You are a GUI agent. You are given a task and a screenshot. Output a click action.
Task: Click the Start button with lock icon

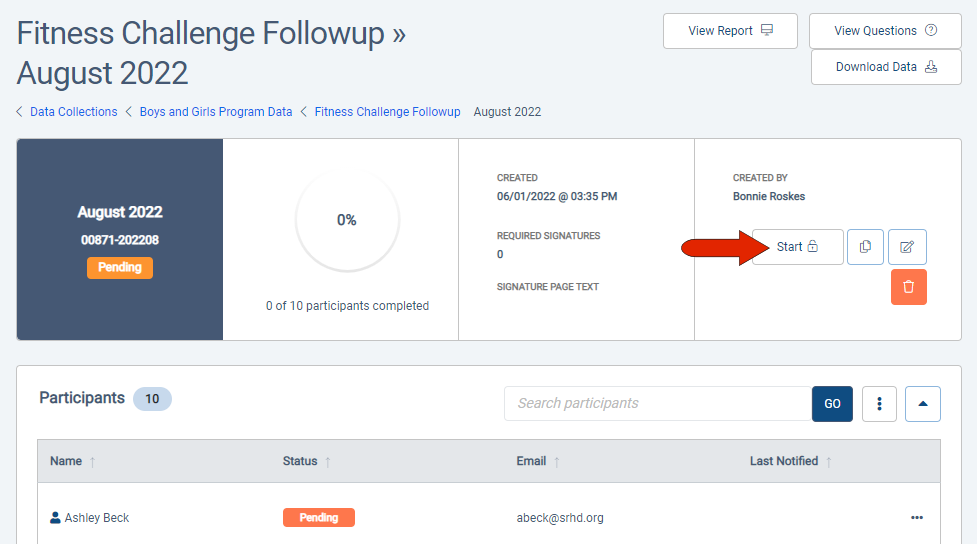pyautogui.click(x=798, y=247)
